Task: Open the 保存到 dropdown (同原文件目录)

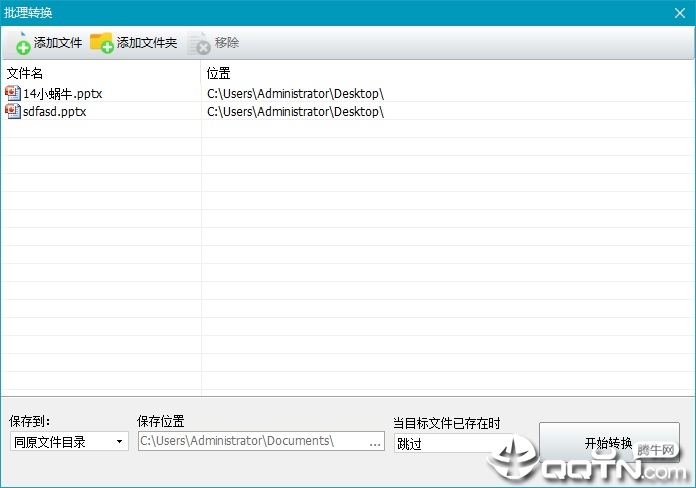Action: click(x=69, y=441)
